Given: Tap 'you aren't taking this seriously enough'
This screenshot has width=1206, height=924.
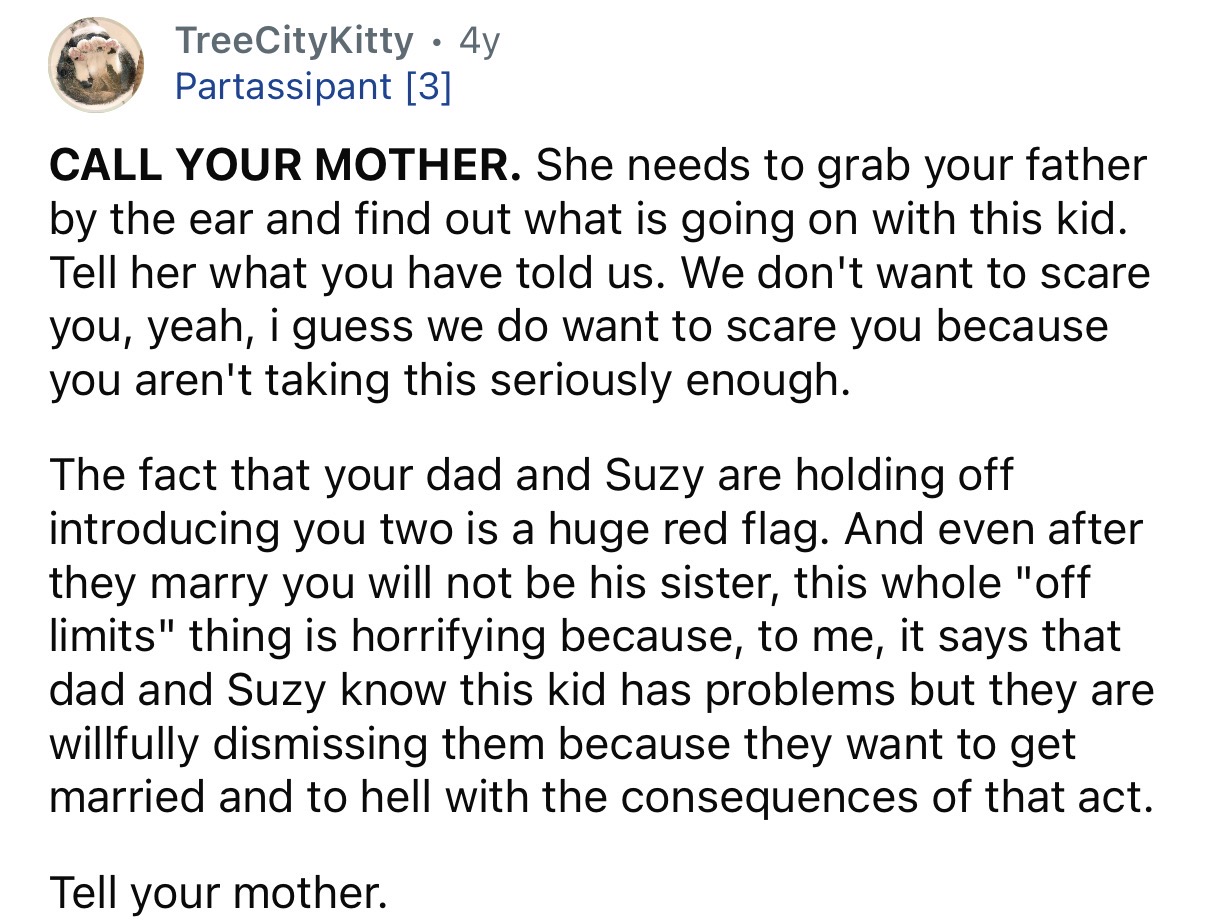Looking at the screenshot, I should coord(449,381).
